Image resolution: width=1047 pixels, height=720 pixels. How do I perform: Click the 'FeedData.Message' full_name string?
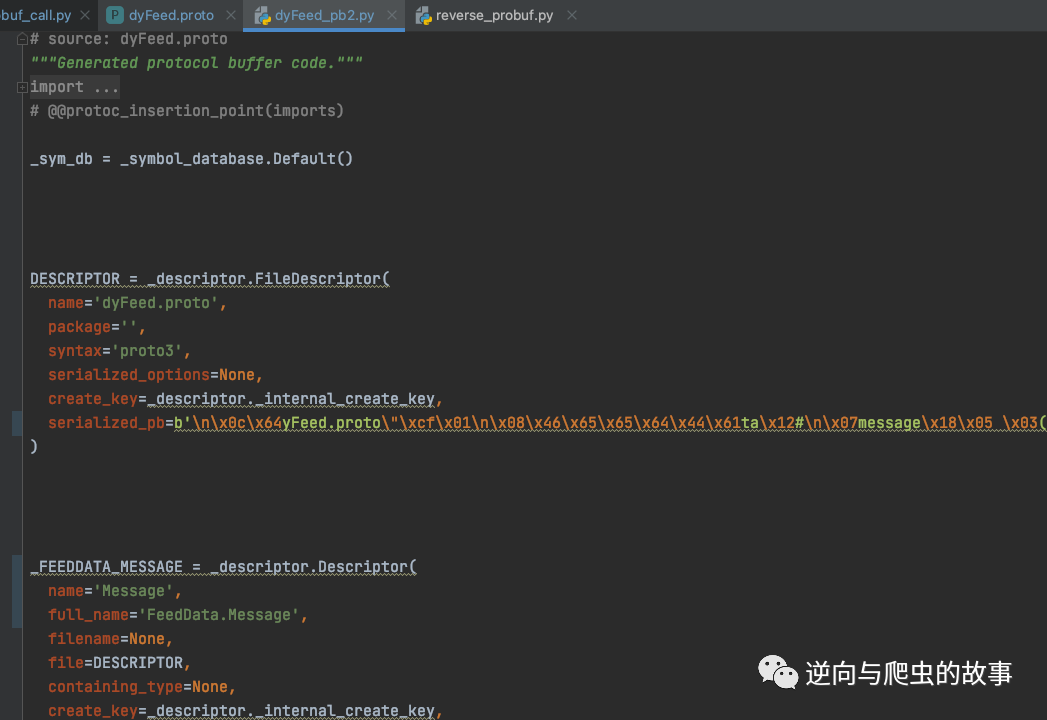219,614
